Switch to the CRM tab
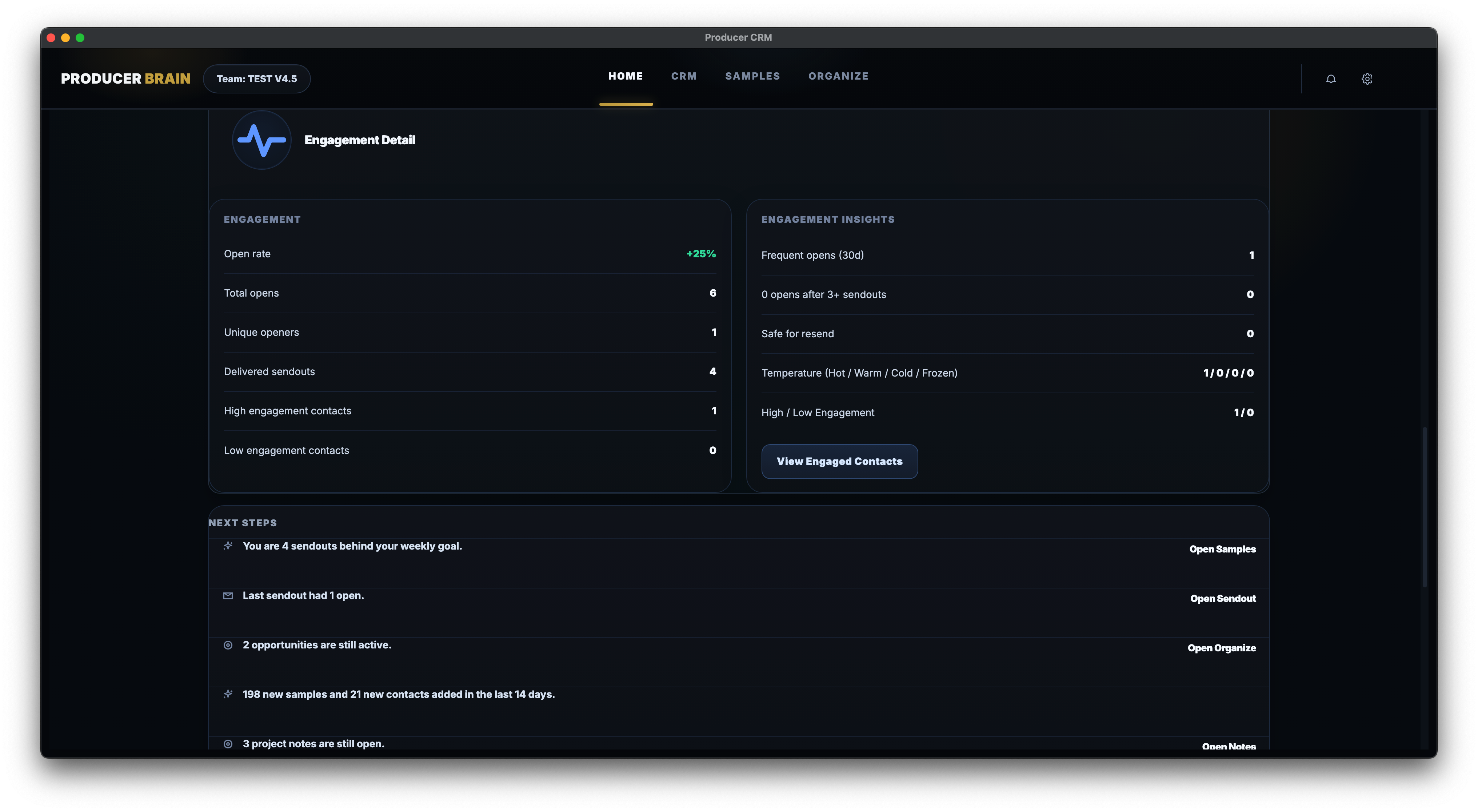The height and width of the screenshot is (812, 1478). pyautogui.click(x=684, y=76)
